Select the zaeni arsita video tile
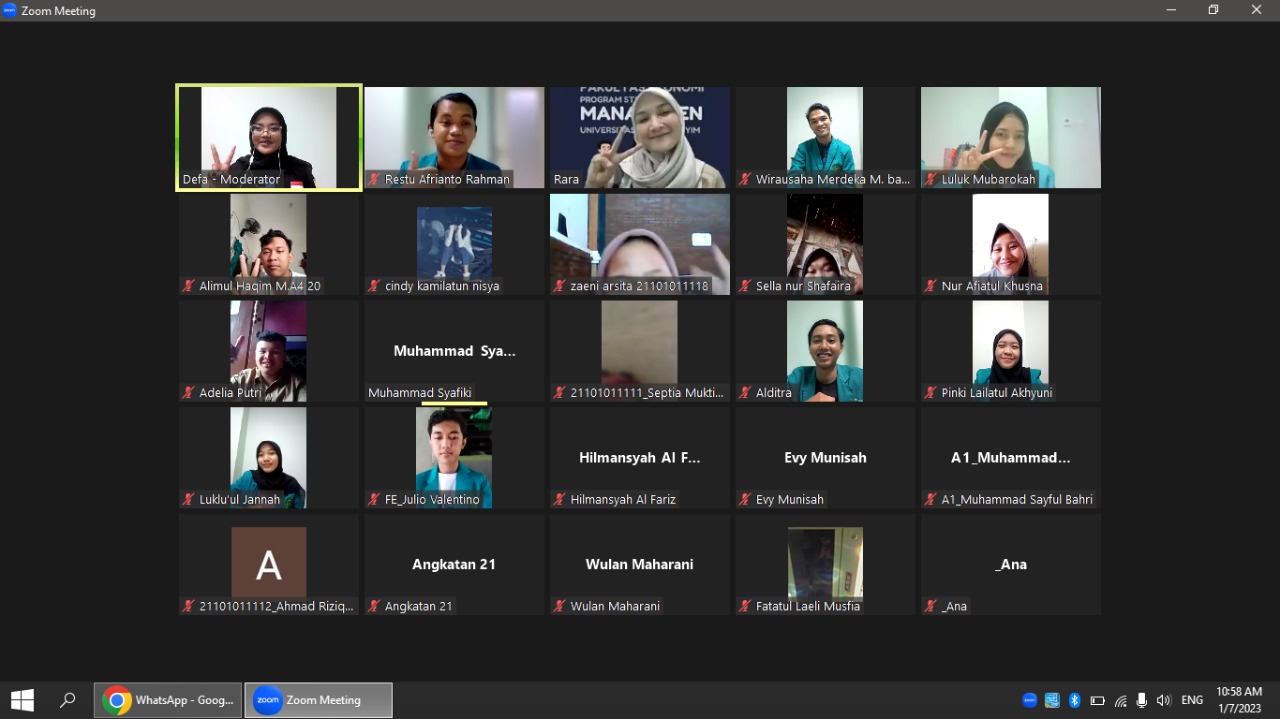The height and width of the screenshot is (719, 1280). 640,244
